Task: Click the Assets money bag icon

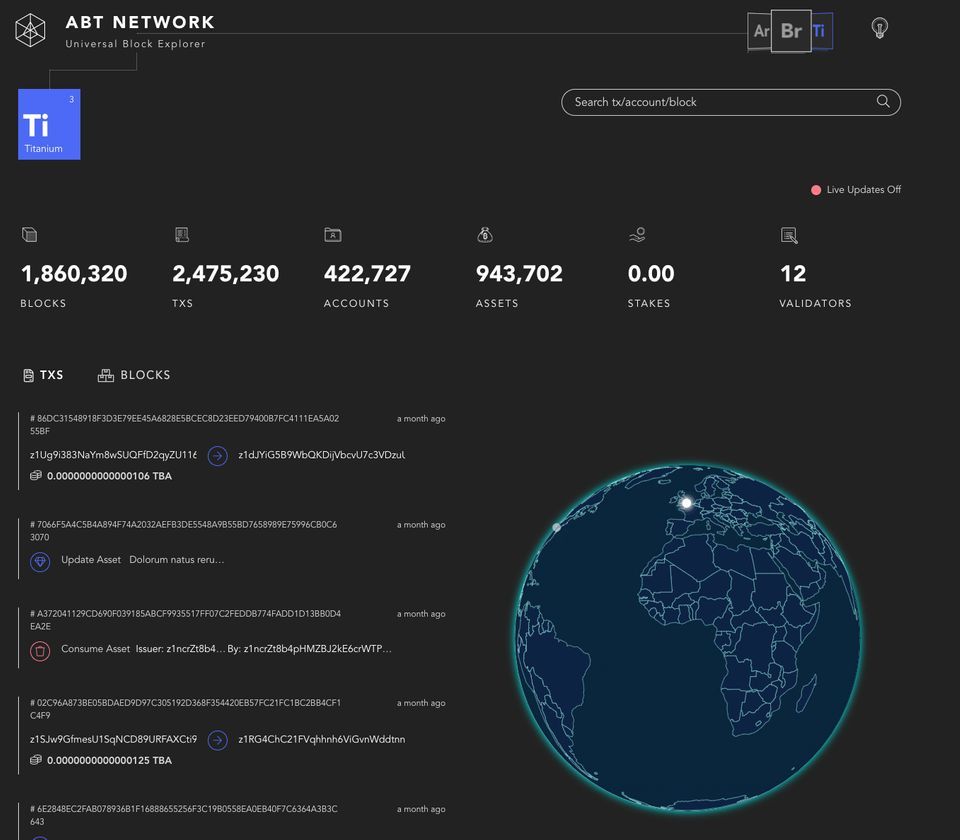Action: coord(485,235)
